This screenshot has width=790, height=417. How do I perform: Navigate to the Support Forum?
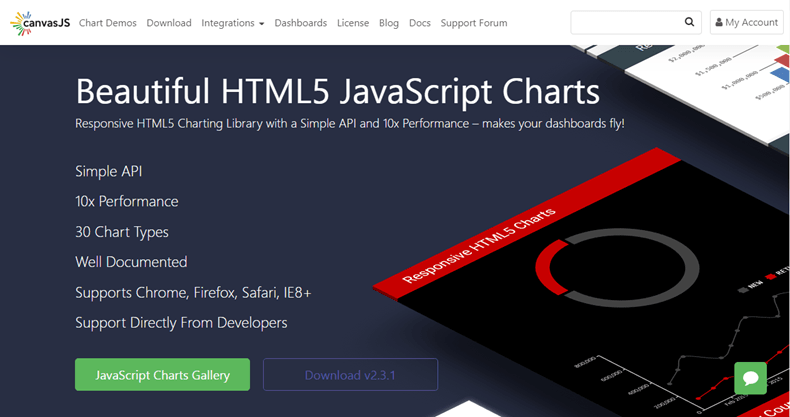(473, 23)
